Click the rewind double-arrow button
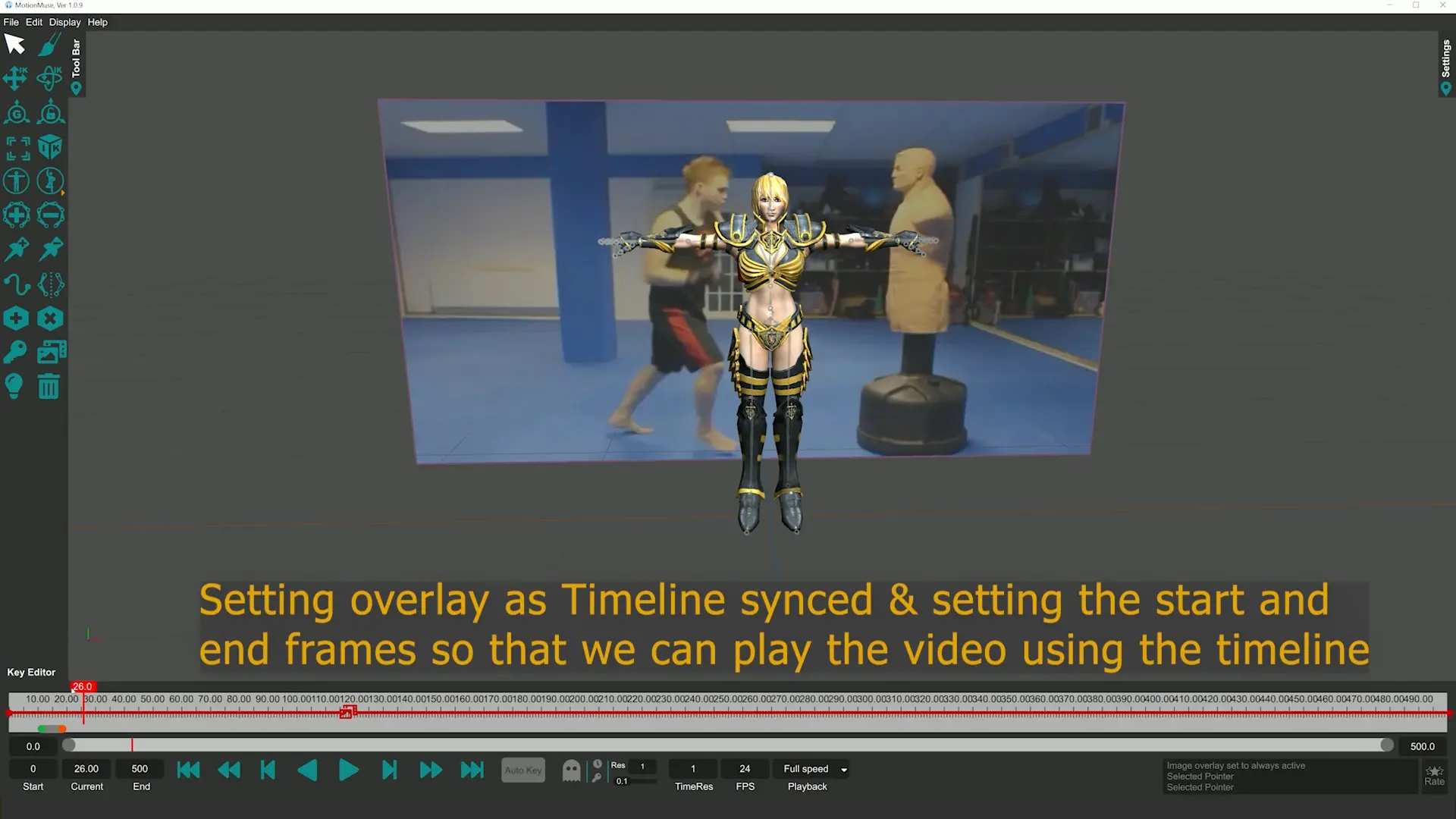 click(229, 770)
